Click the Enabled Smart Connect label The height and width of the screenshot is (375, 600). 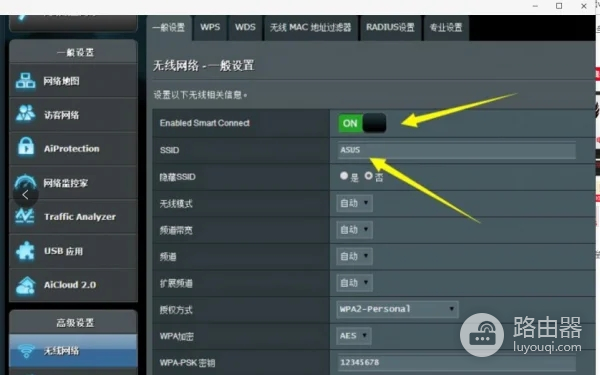(205, 123)
